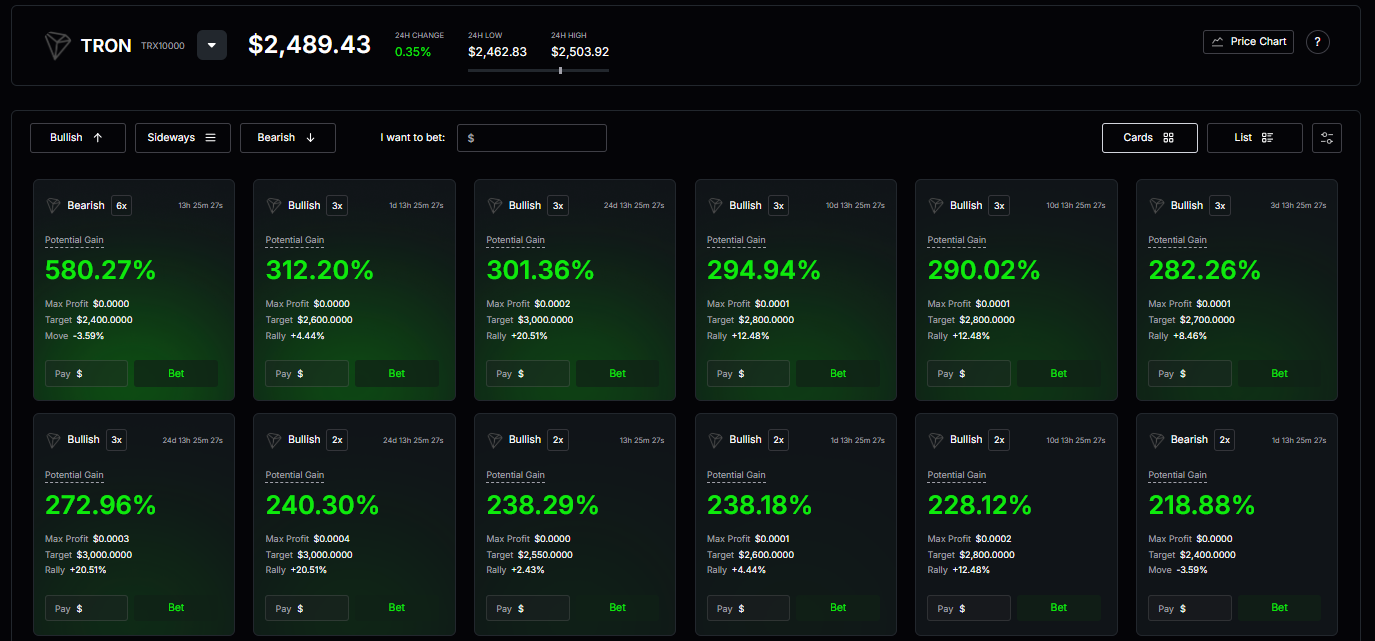1375x641 pixels.
Task: Click the 580.27% potential gain value
Action: [100, 270]
